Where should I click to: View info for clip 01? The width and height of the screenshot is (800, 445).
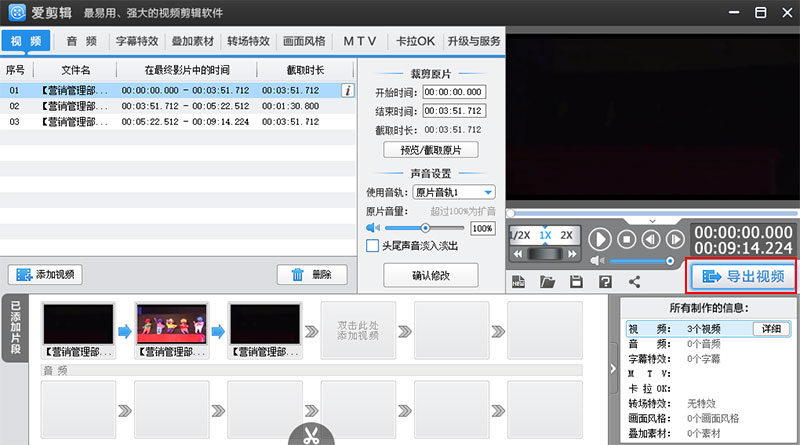[x=347, y=90]
